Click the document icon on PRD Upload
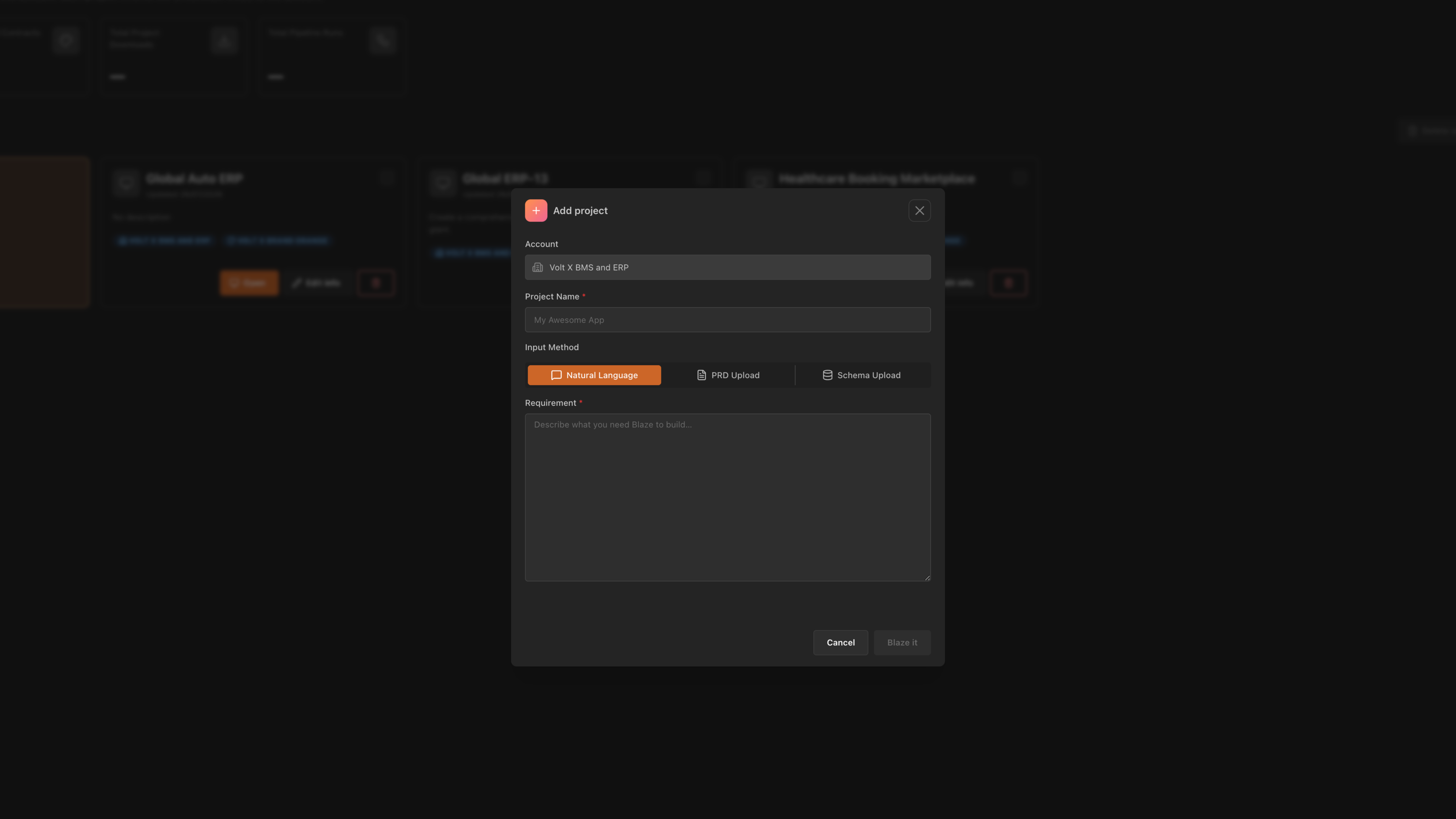 pyautogui.click(x=701, y=375)
